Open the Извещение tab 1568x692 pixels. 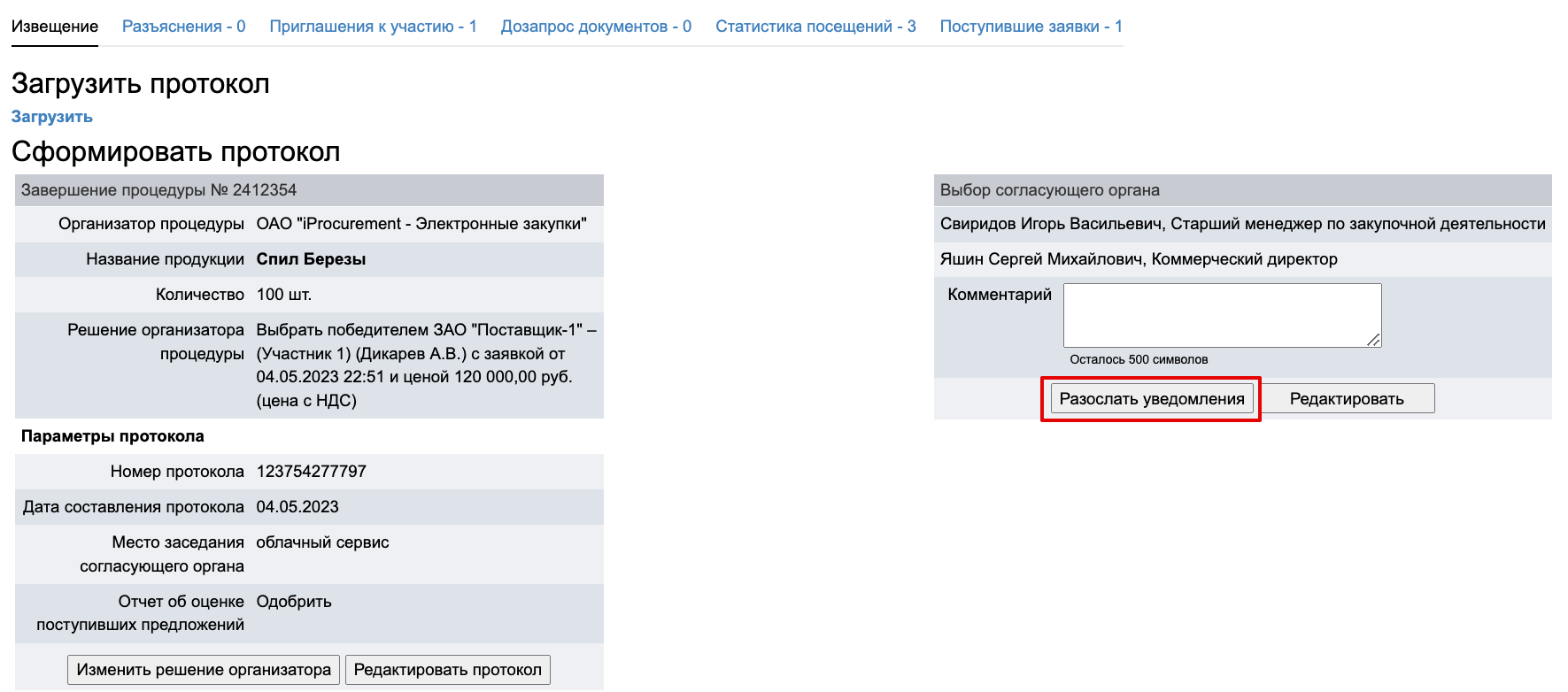tap(55, 27)
